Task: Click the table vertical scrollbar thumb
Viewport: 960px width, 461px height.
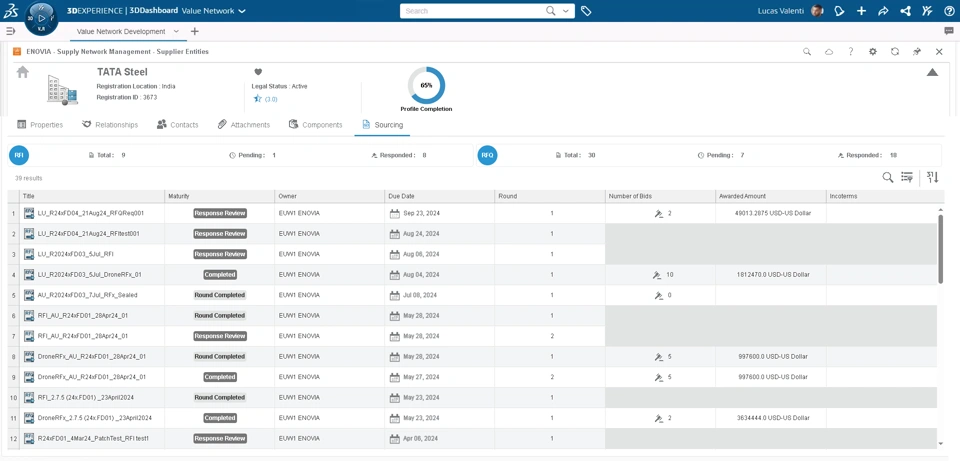Action: point(940,249)
